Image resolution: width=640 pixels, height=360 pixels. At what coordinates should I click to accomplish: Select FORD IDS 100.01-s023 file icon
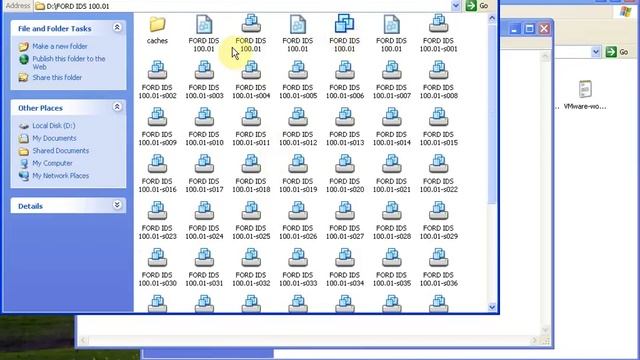pyautogui.click(x=157, y=211)
